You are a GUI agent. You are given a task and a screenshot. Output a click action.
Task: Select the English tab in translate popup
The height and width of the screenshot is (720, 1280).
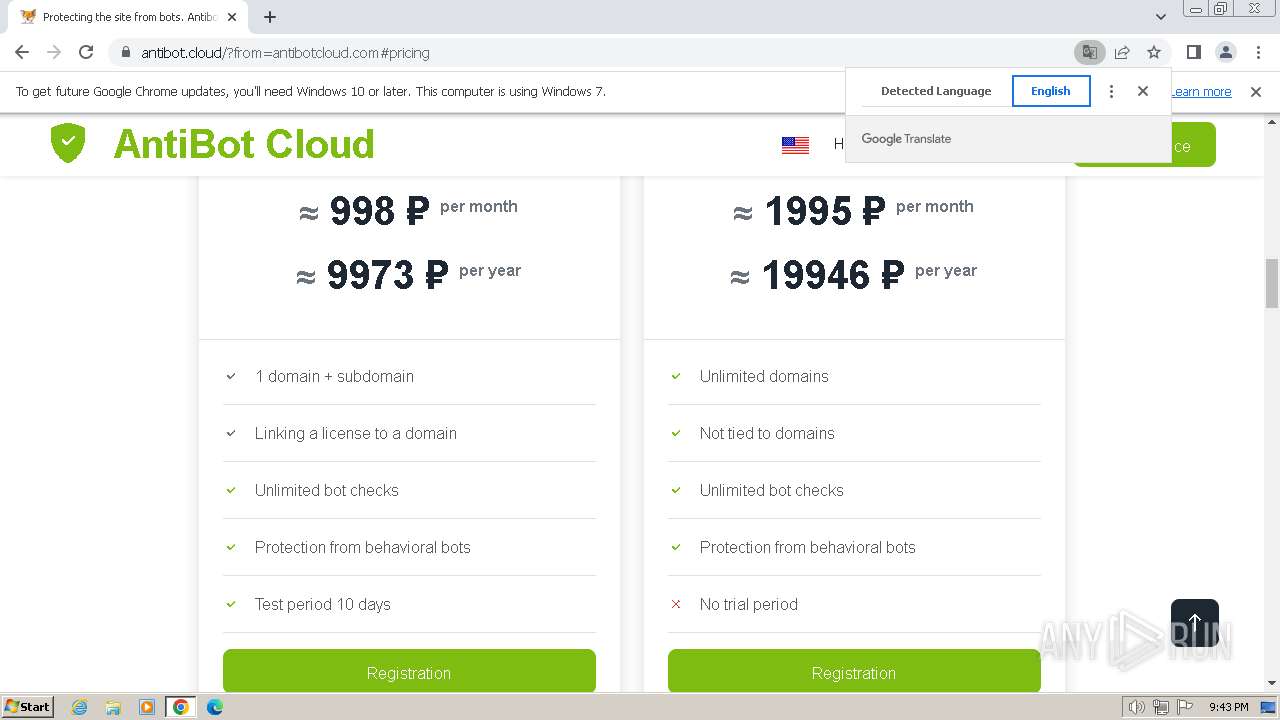(1050, 91)
